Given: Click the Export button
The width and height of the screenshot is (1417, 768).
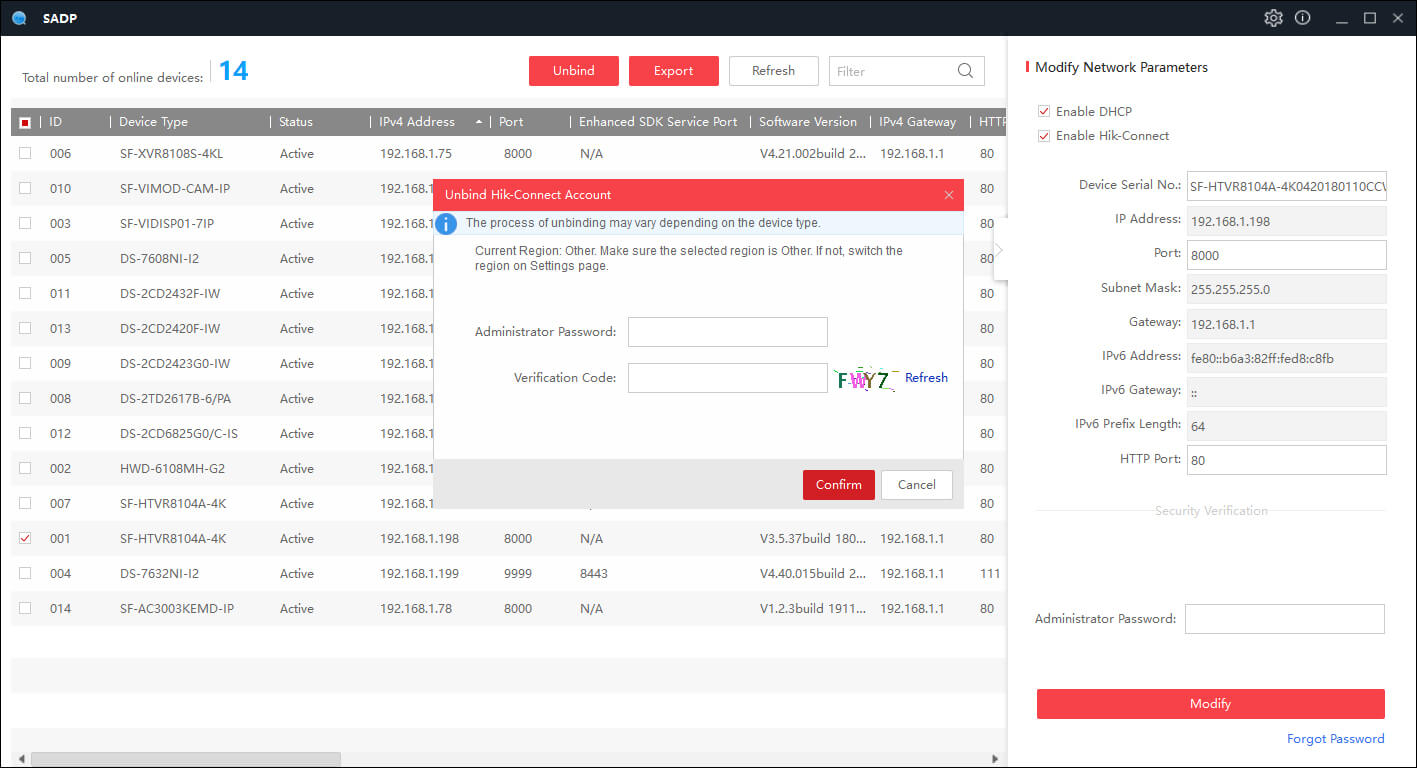Looking at the screenshot, I should pyautogui.click(x=674, y=71).
